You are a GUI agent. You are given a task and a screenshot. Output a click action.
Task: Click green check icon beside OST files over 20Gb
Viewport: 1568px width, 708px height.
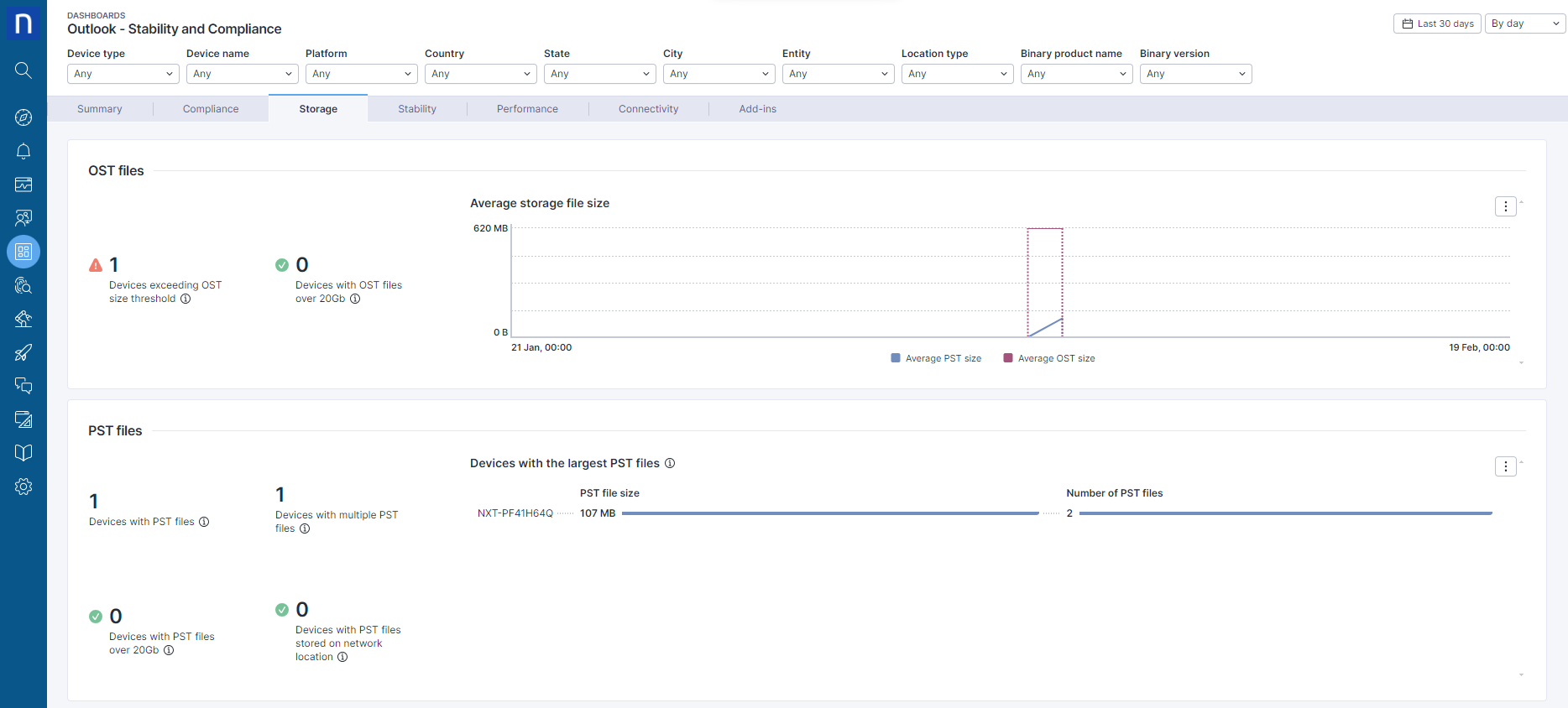[282, 265]
